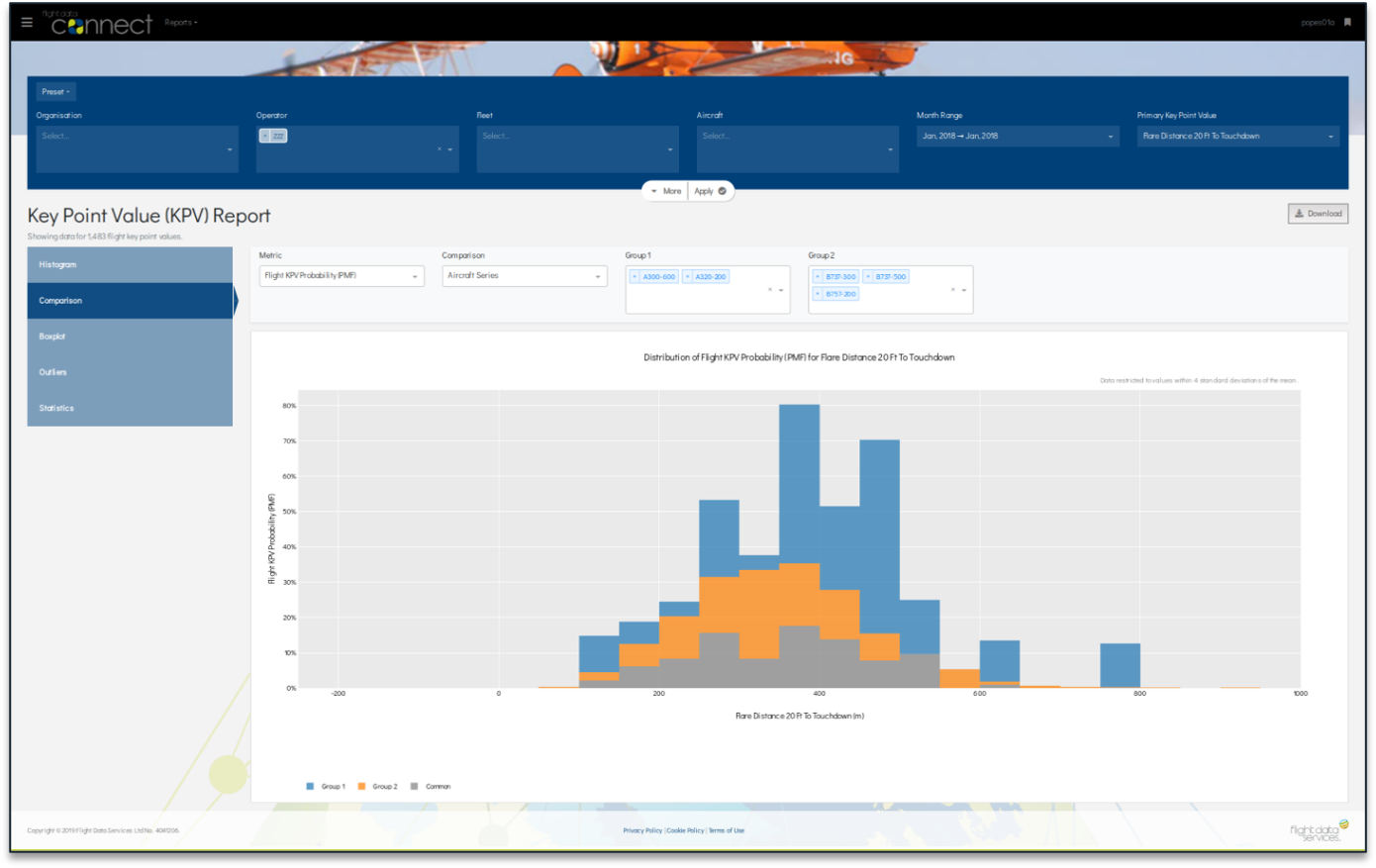Remove the A300-600 tag from Group 1
Image resolution: width=1376 pixels, height=868 pixels.
pyautogui.click(x=635, y=277)
